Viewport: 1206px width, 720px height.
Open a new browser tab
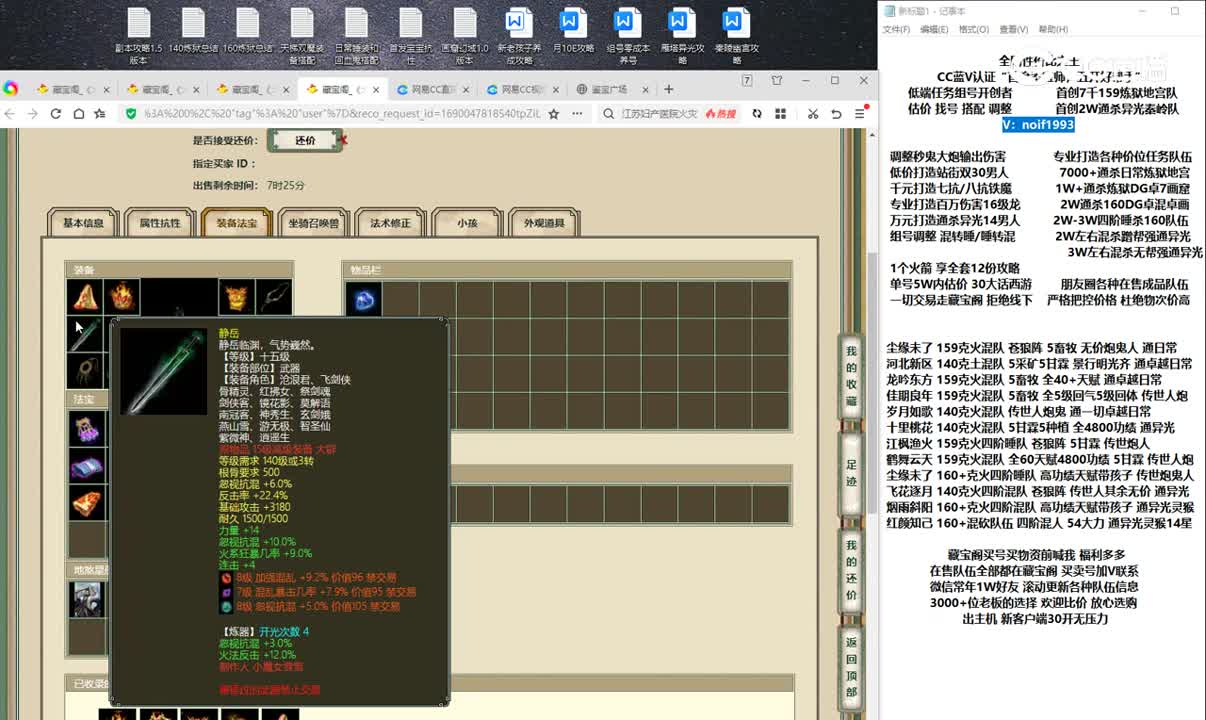click(x=671, y=90)
